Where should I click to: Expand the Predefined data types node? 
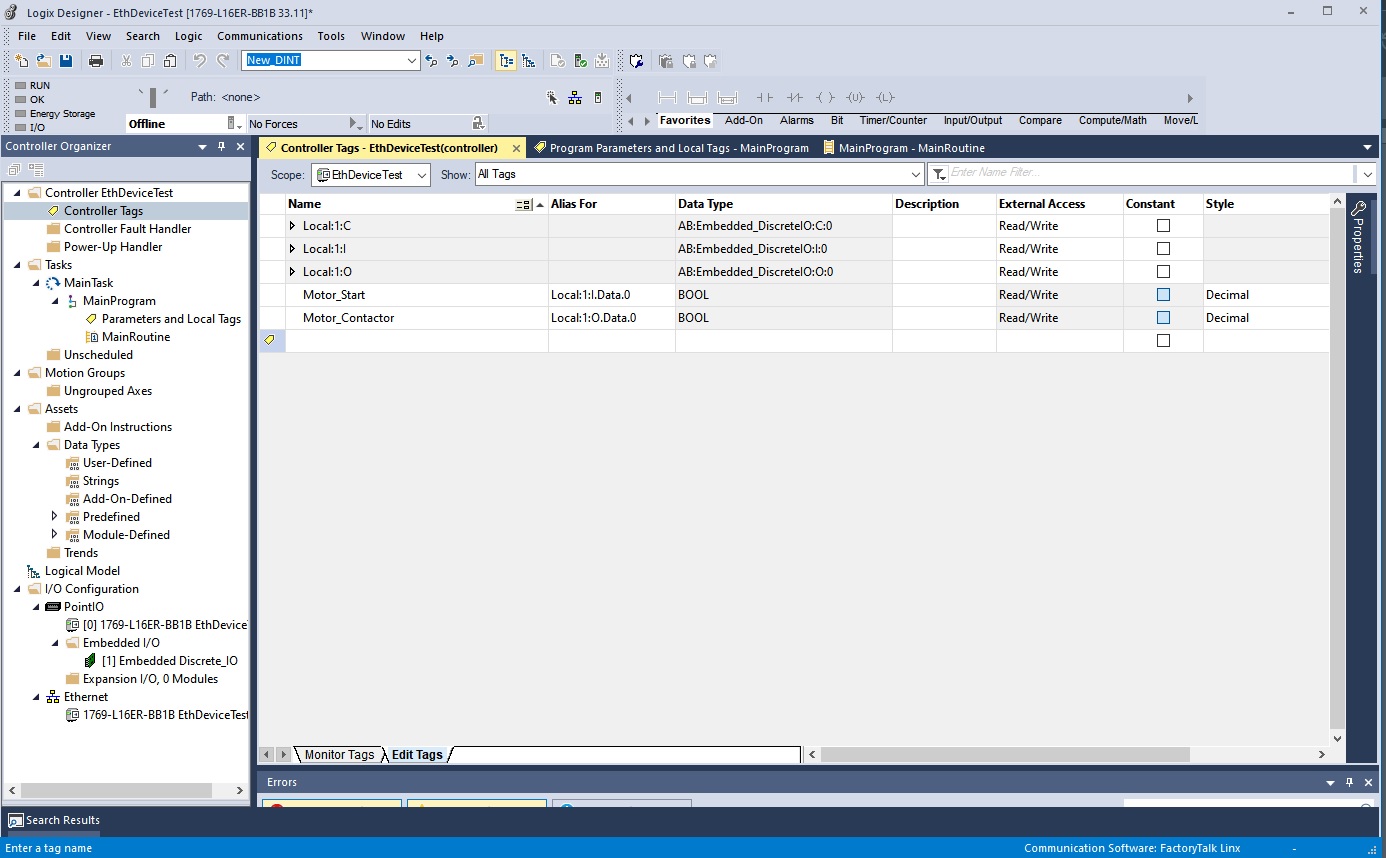click(54, 517)
